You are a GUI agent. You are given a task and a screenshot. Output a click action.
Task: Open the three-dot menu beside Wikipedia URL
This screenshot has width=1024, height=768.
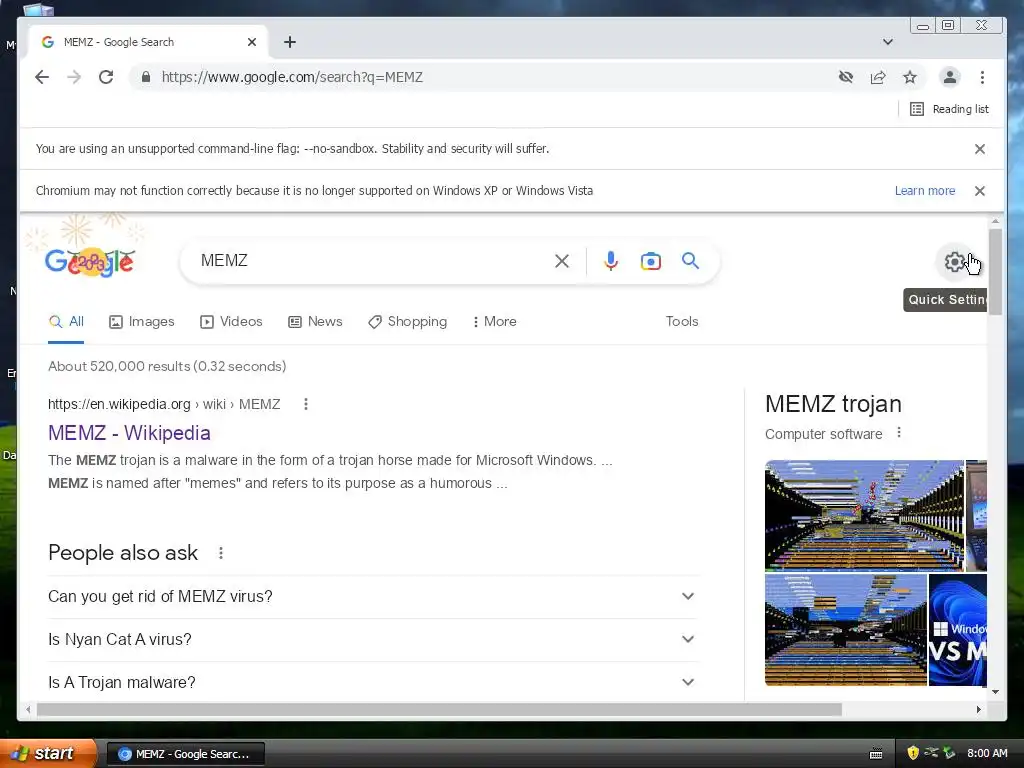tap(306, 404)
